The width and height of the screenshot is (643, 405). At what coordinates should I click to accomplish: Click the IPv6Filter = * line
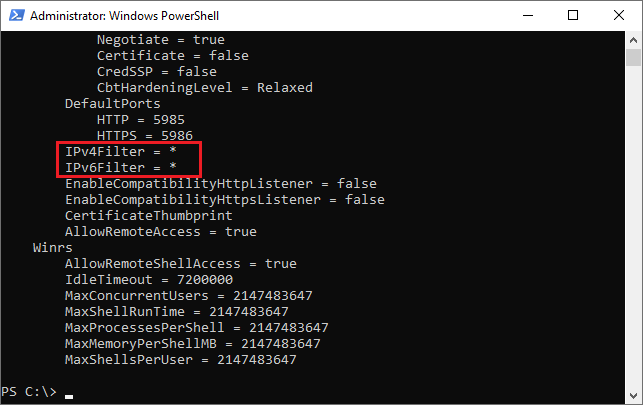coord(121,167)
